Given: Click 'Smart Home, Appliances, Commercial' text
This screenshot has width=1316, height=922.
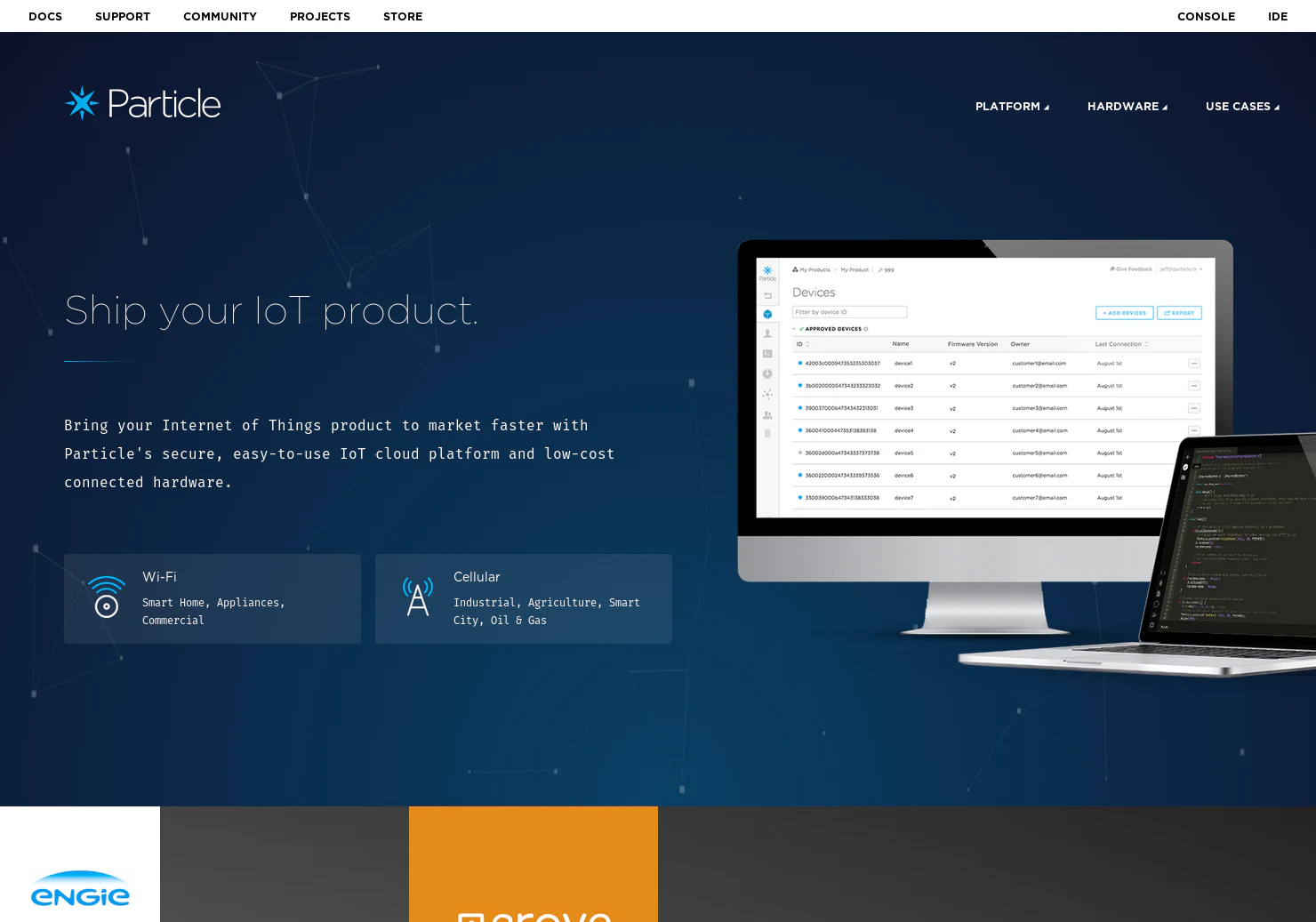Looking at the screenshot, I should [213, 612].
